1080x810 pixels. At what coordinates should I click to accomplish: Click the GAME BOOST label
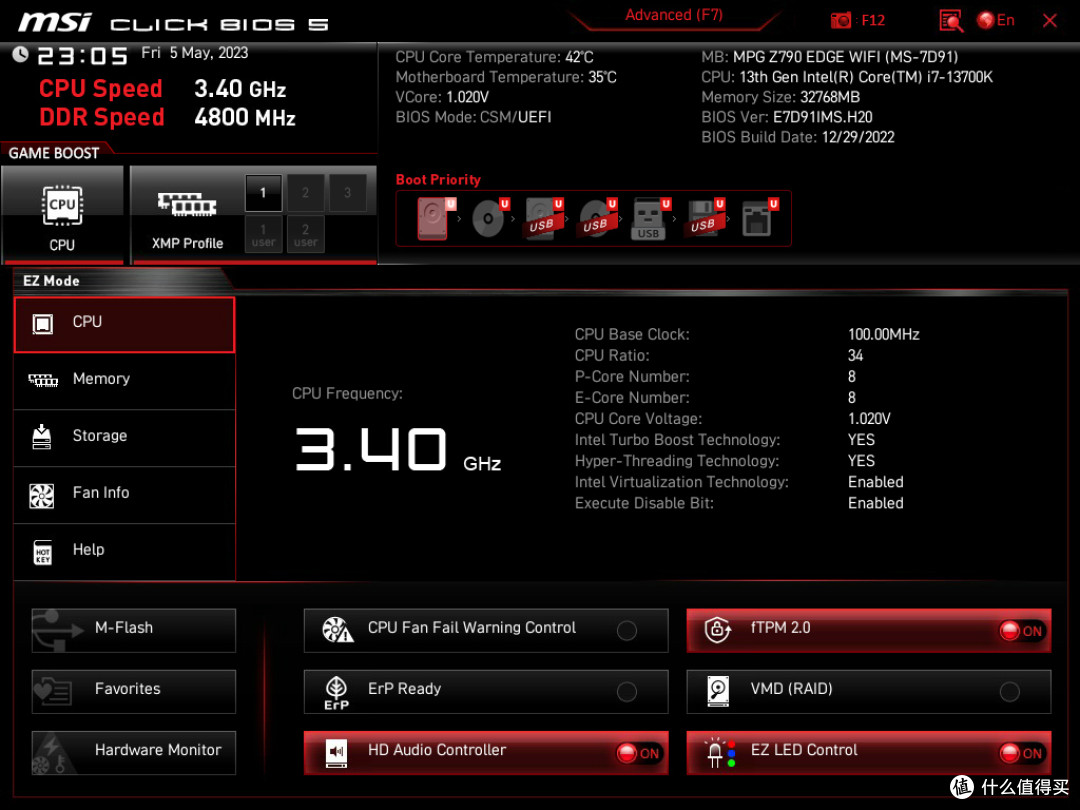click(x=54, y=153)
